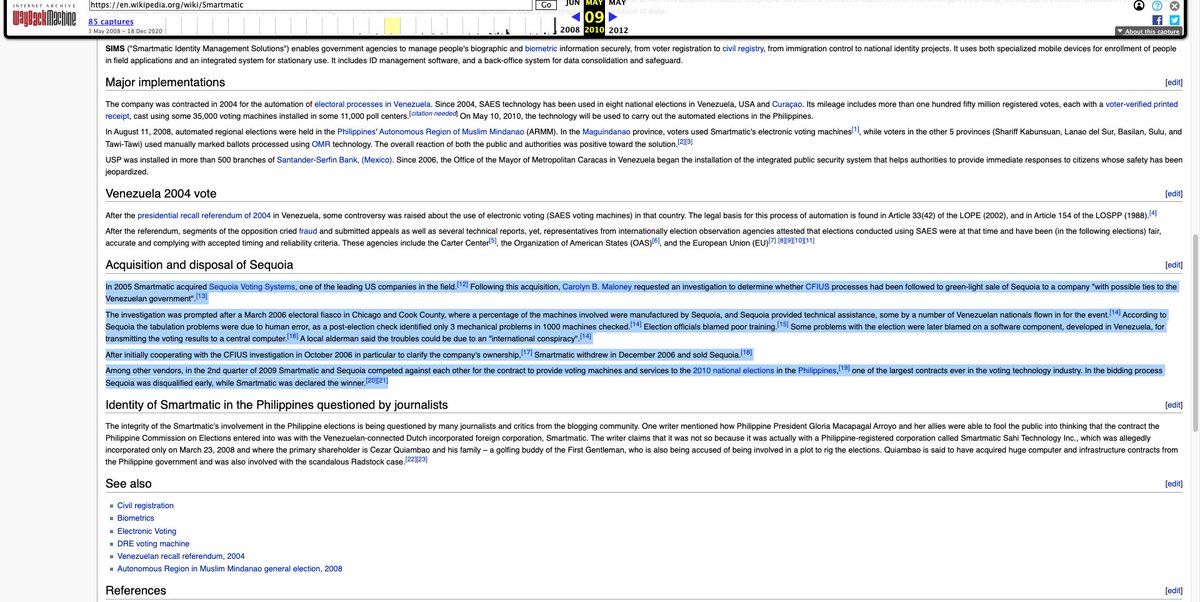Open the Carolyn B. Maloney link
The image size is (1200, 602).
pos(596,287)
